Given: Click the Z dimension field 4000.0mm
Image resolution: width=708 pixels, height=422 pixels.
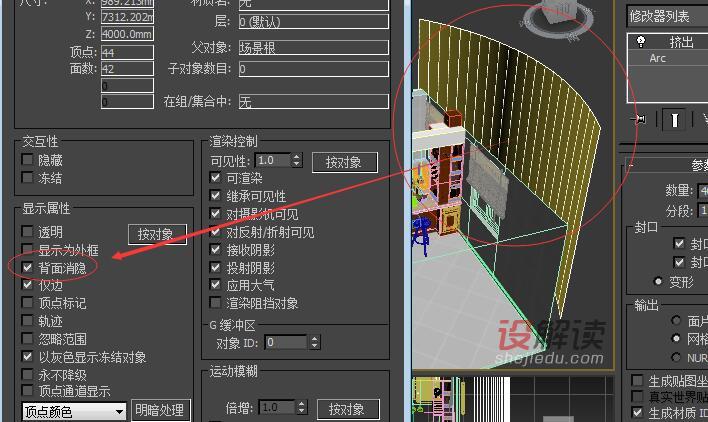Looking at the screenshot, I should point(127,34).
